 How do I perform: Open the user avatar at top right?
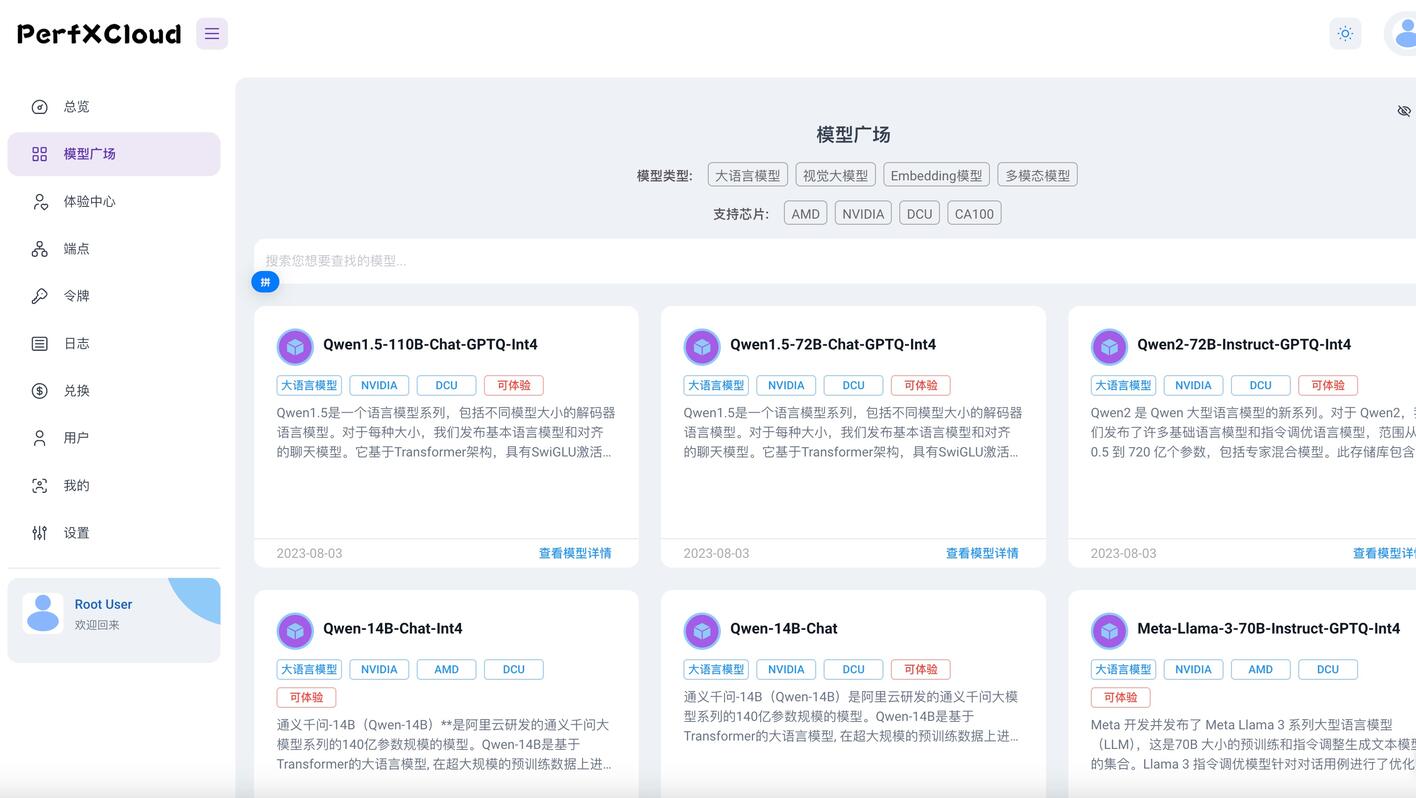(1401, 34)
